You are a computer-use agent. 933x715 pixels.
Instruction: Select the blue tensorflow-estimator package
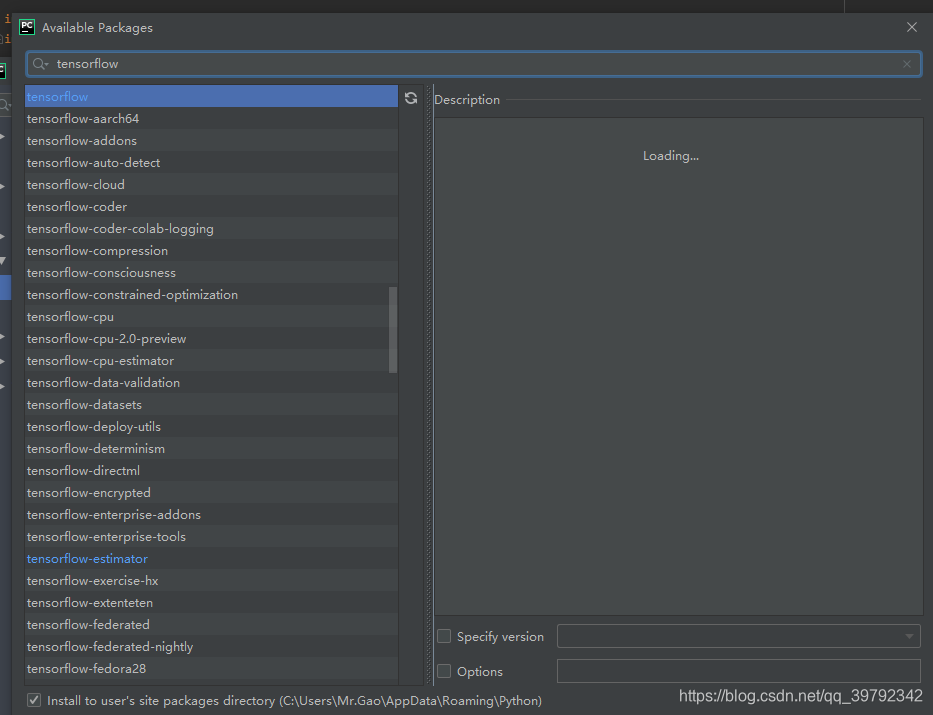(211, 559)
